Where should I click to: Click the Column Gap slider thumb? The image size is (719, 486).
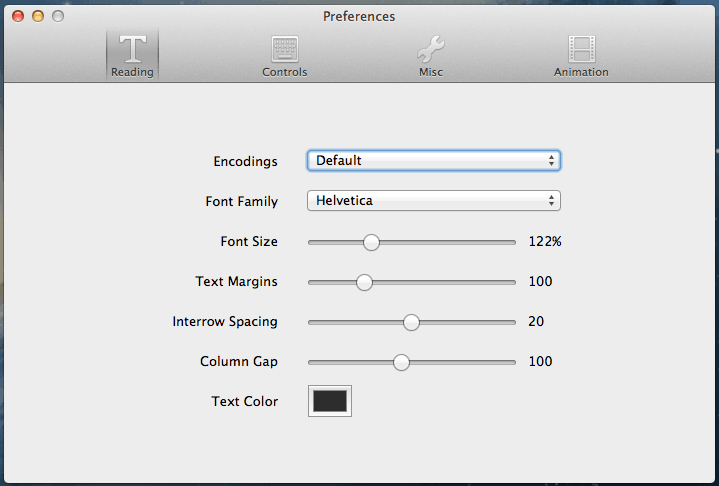pyautogui.click(x=401, y=362)
